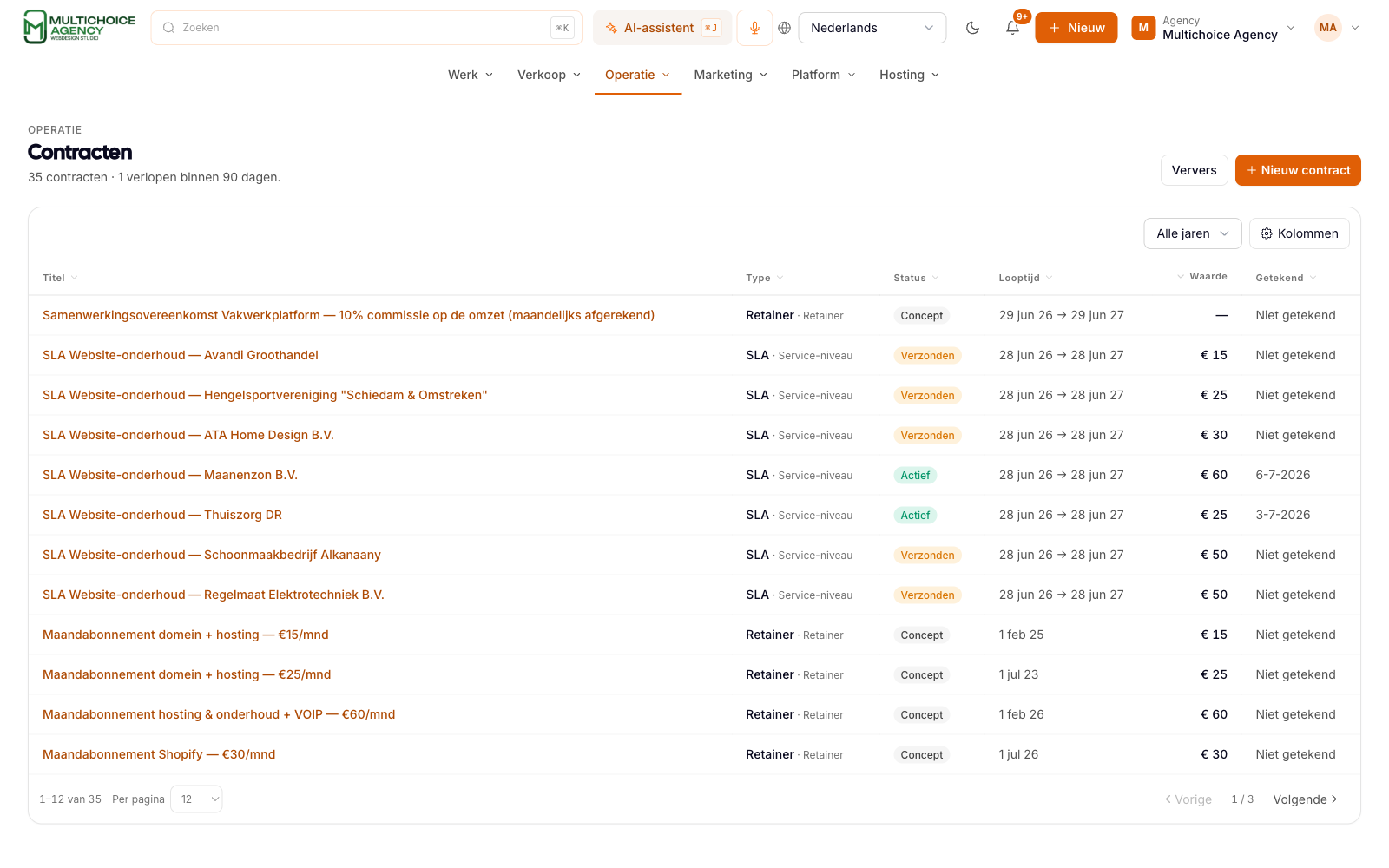Toggle dark mode moon icon
This screenshot has height=868, width=1389.
(972, 28)
